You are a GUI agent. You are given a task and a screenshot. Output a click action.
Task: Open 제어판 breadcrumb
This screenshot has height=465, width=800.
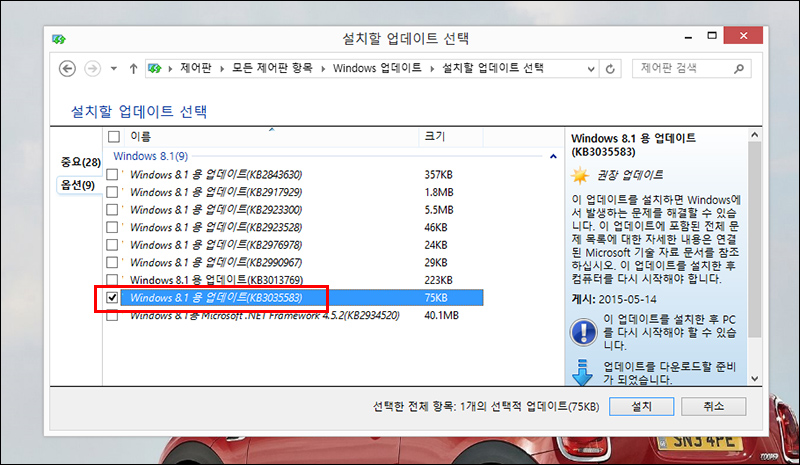click(195, 68)
